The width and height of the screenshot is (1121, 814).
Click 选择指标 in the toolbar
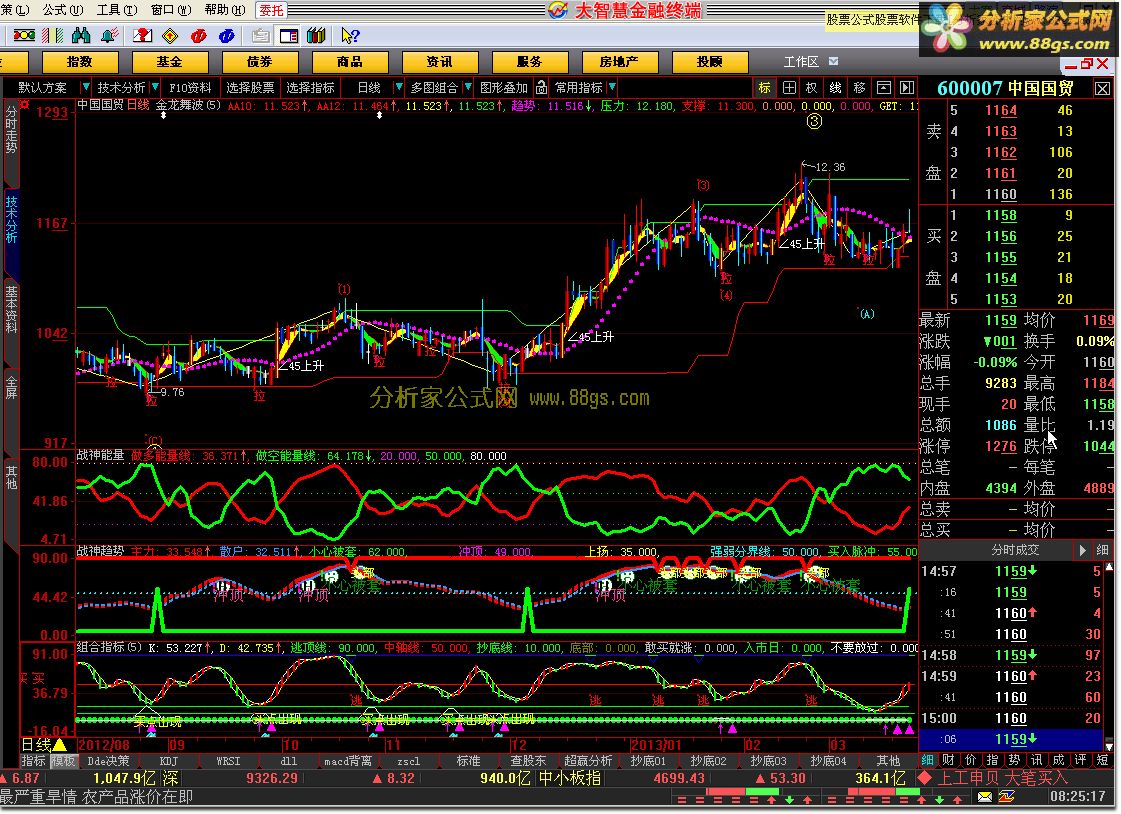[310, 87]
